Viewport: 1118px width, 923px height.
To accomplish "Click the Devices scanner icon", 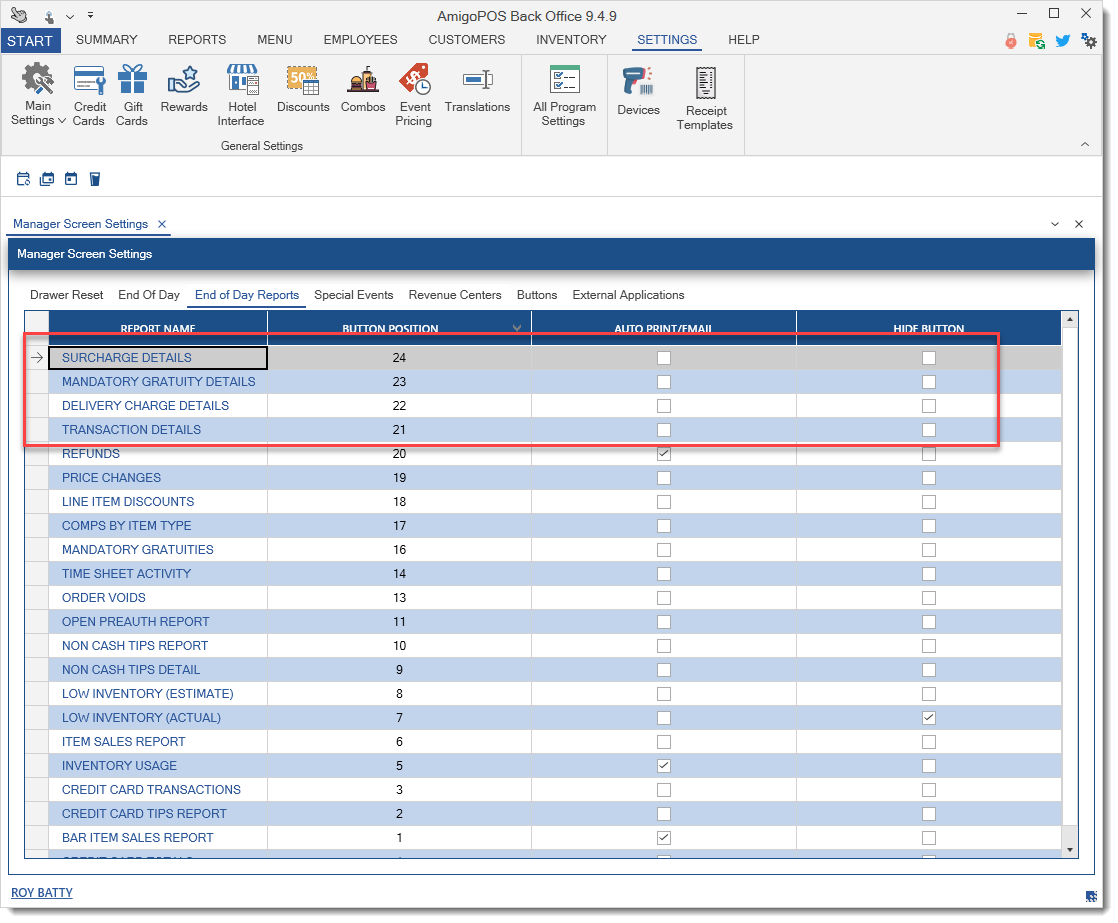I will coord(638,92).
